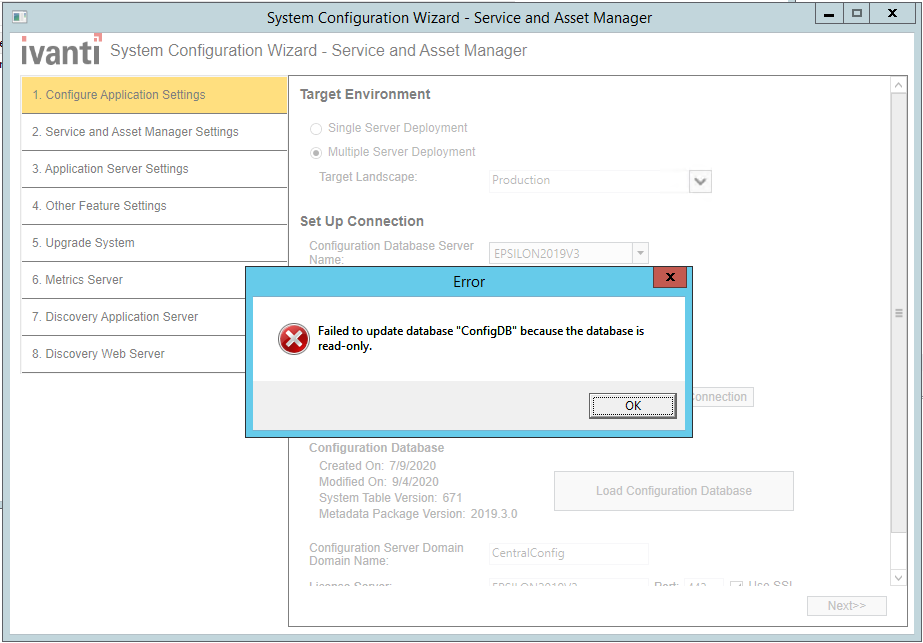Open the Target Landscape dropdown

pos(700,181)
